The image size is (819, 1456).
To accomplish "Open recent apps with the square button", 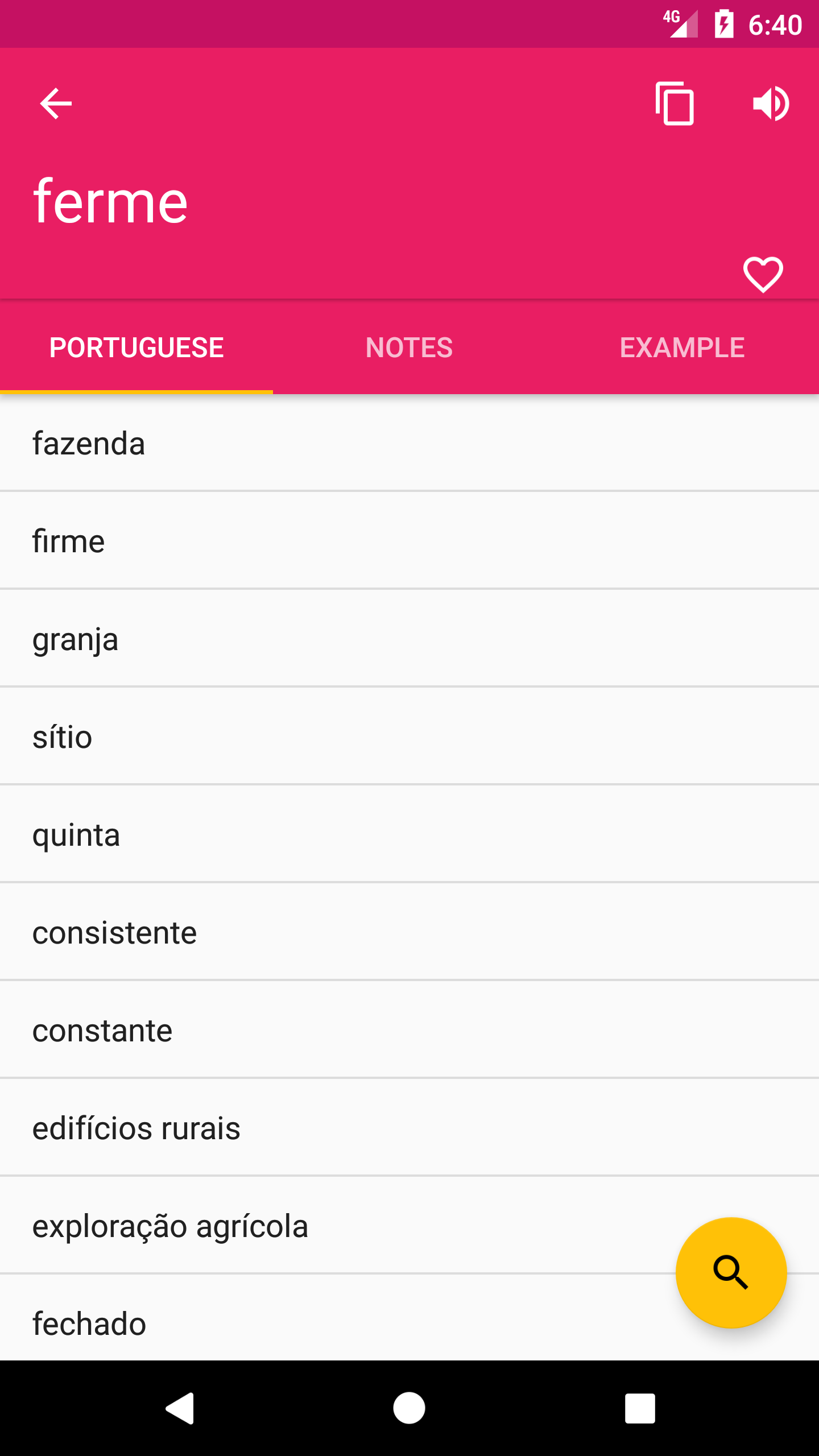I will [x=640, y=1408].
